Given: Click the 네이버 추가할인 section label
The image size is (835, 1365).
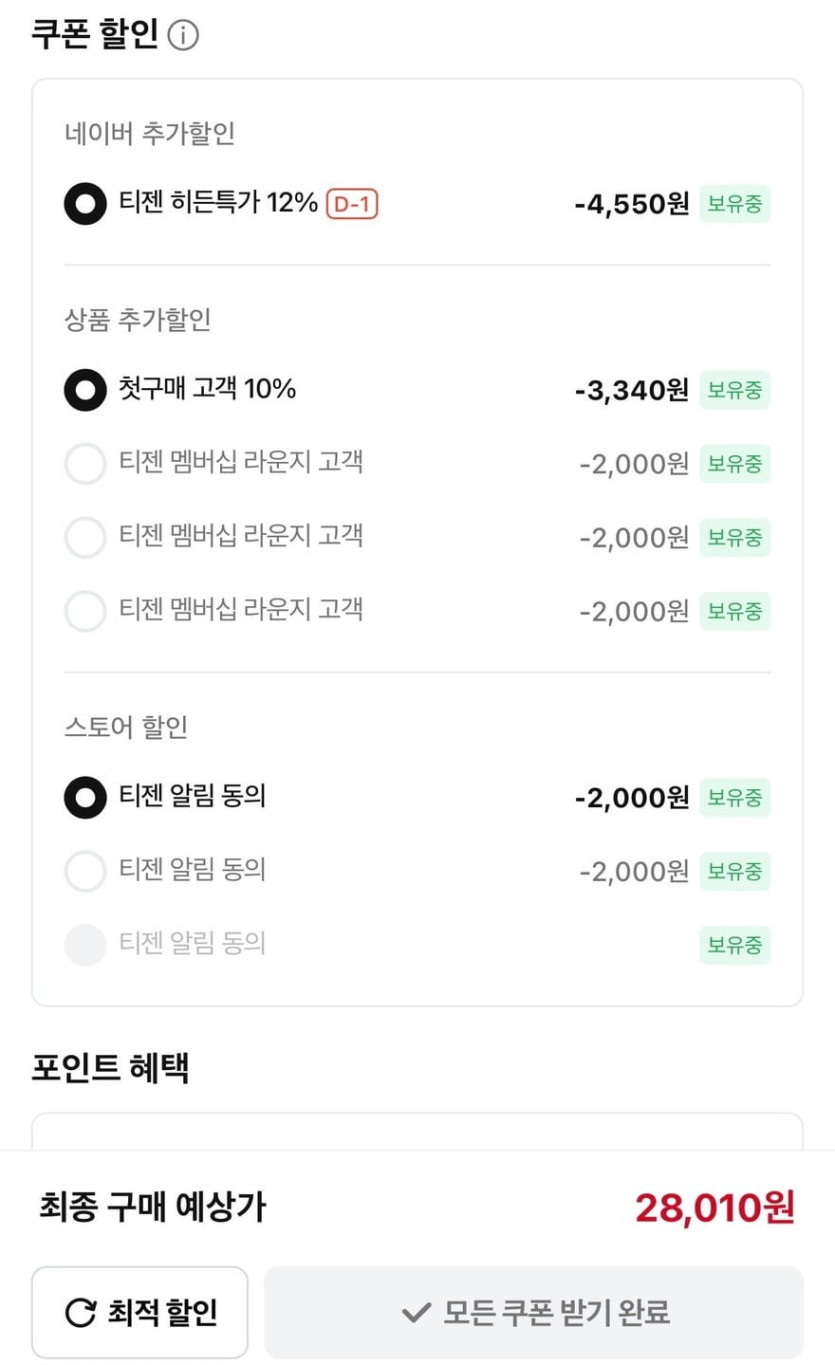Looking at the screenshot, I should [x=150, y=133].
